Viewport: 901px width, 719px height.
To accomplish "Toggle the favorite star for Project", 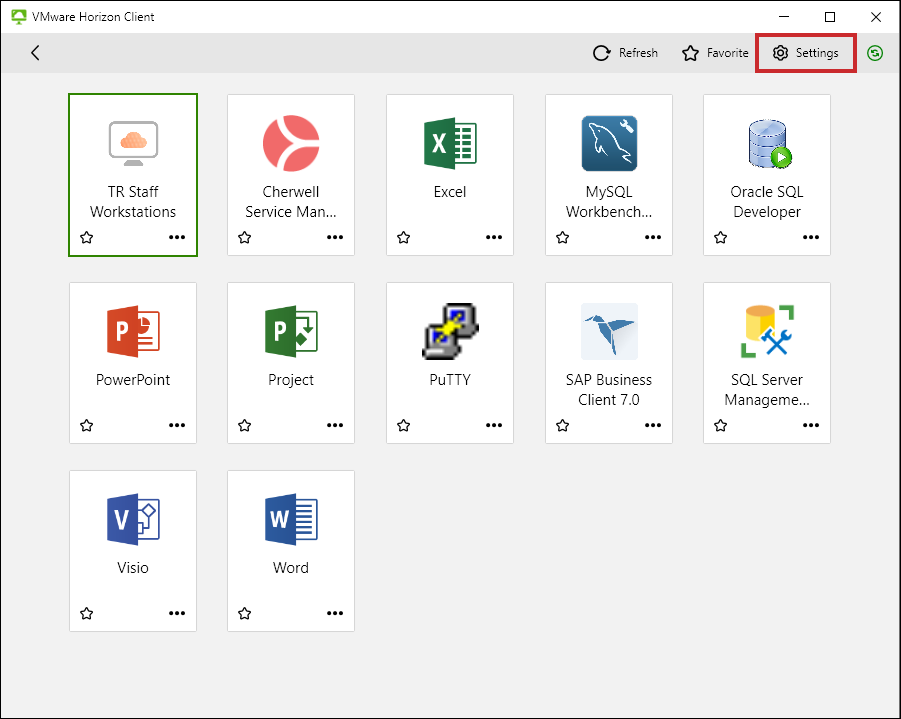I will click(245, 425).
